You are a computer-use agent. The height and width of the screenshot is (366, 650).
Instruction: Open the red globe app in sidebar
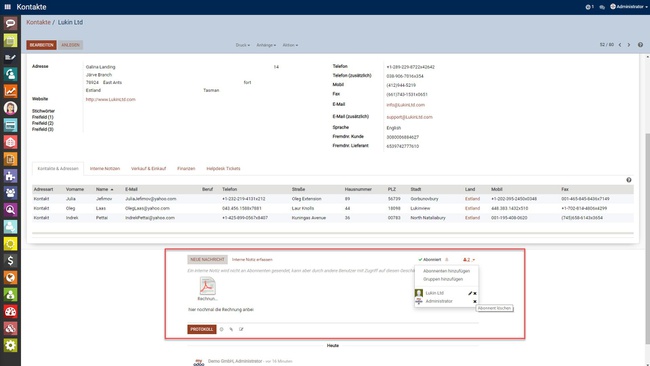click(10, 142)
